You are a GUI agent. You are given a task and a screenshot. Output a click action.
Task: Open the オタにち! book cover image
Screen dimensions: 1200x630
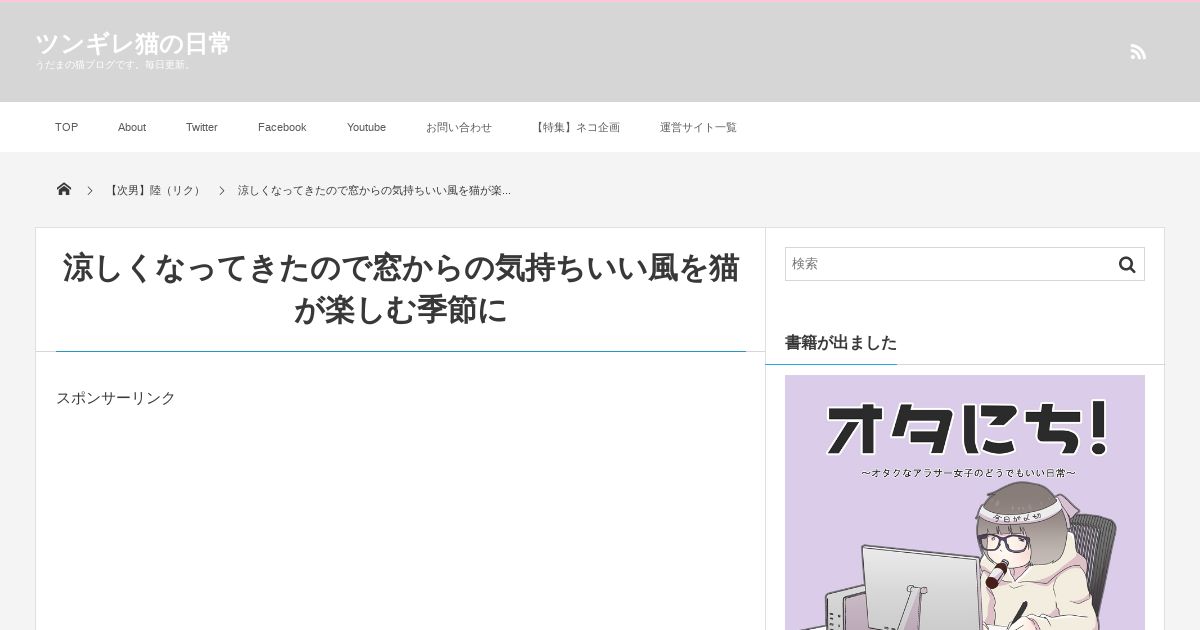[965, 502]
